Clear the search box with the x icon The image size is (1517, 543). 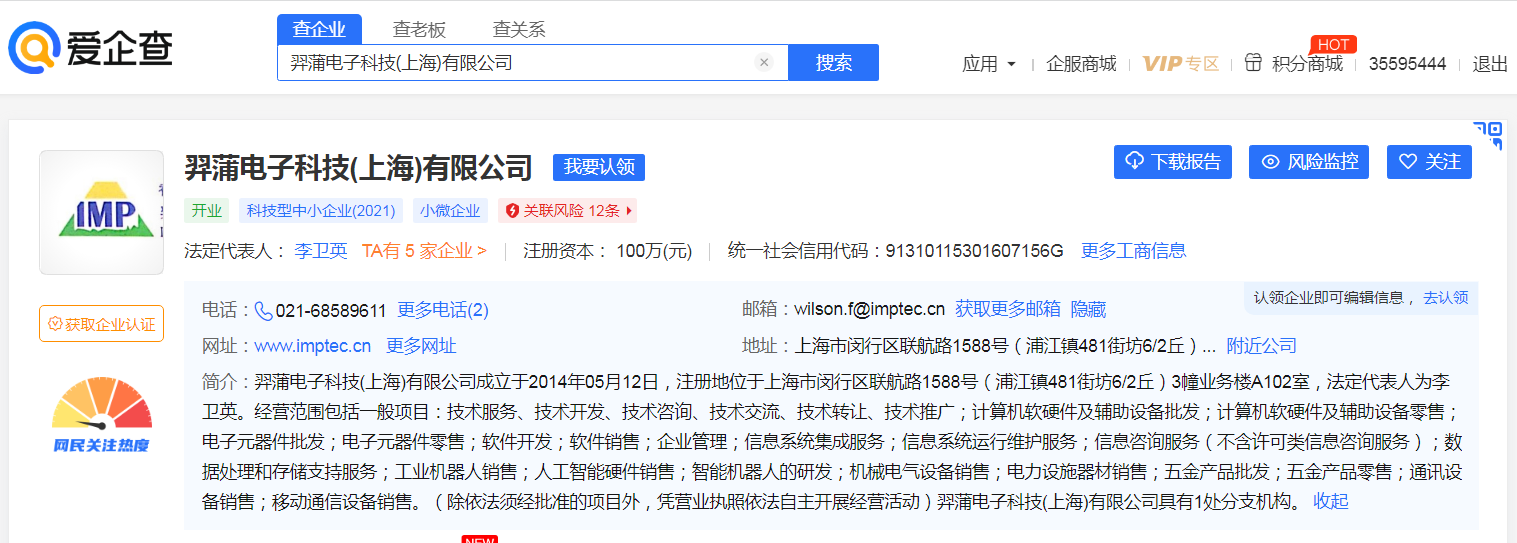click(764, 62)
